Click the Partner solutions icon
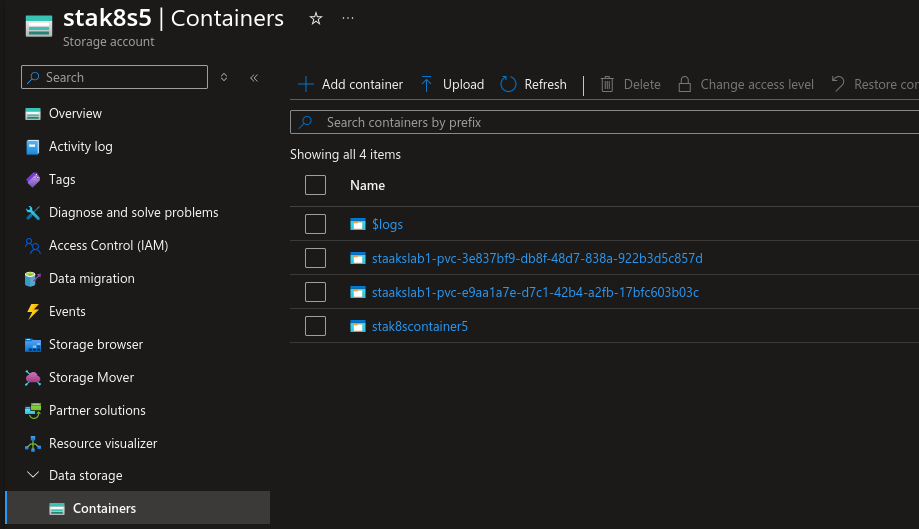919x529 pixels. pyautogui.click(x=33, y=411)
